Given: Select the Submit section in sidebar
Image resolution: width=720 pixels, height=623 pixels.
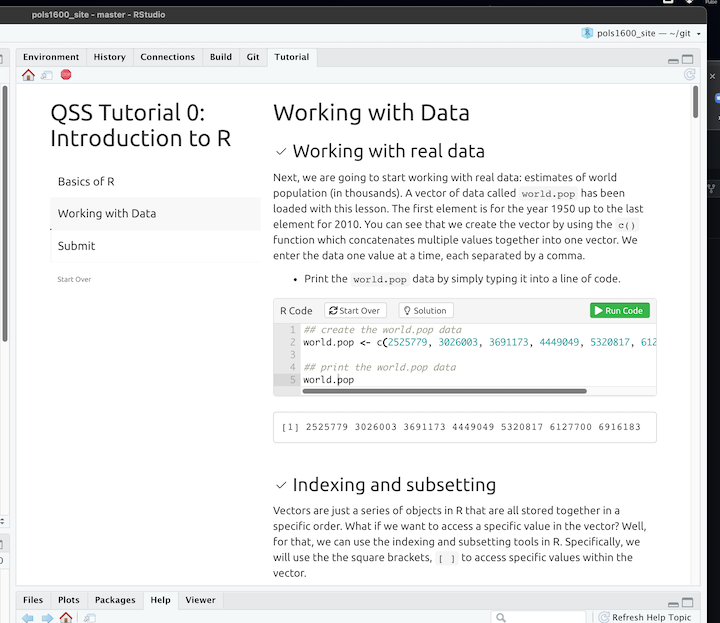Looking at the screenshot, I should click(77, 245).
